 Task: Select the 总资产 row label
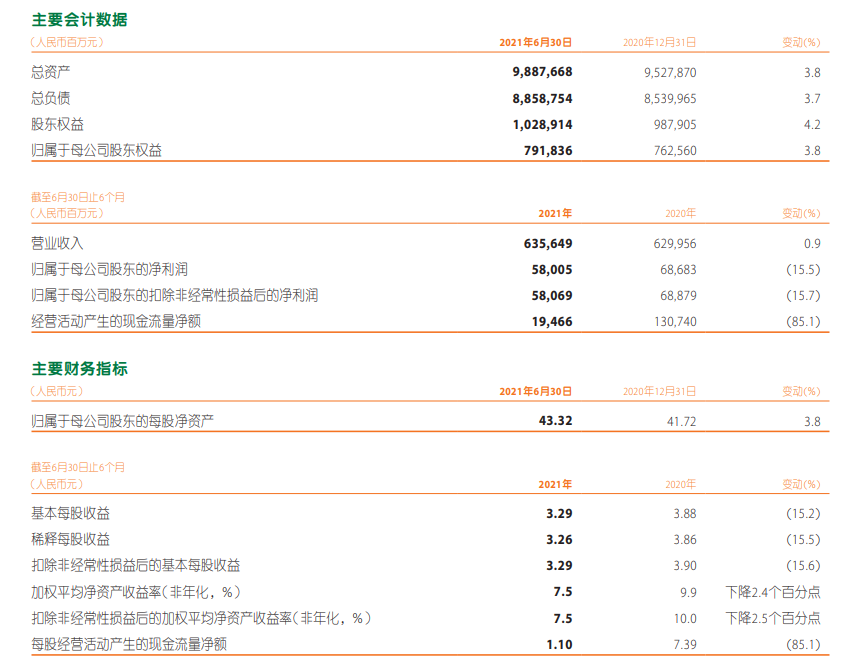[51, 72]
